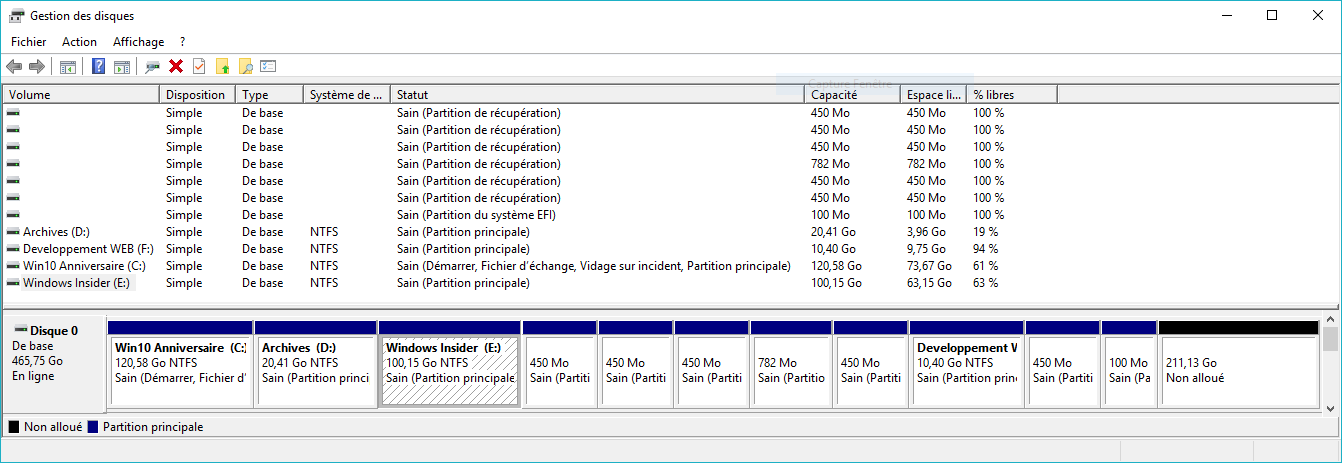Image resolution: width=1342 pixels, height=463 pixels.
Task: Select the Win10 Anniversaire (C:) partition block
Action: click(180, 363)
